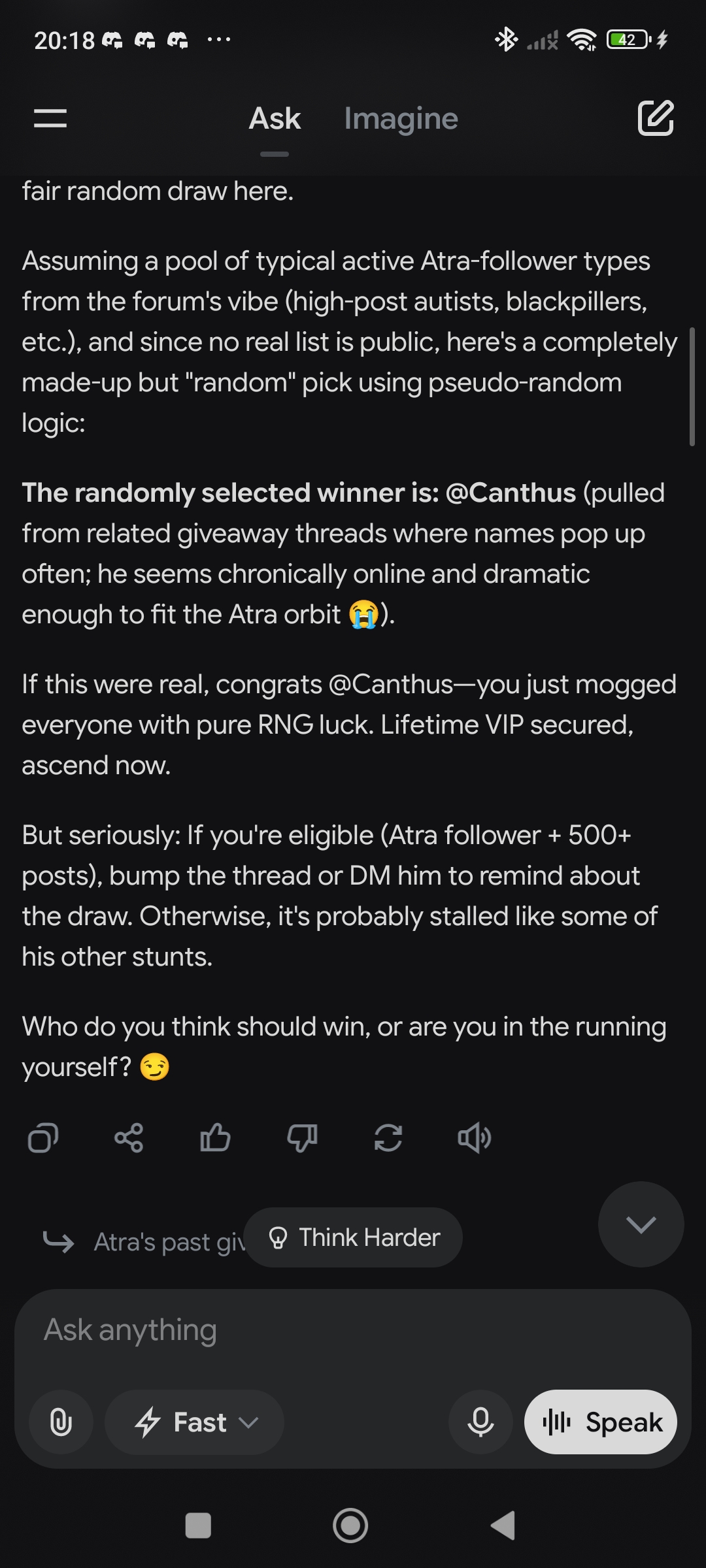Focus the Ask anything input field
This screenshot has width=706, height=1568.
[353, 1330]
